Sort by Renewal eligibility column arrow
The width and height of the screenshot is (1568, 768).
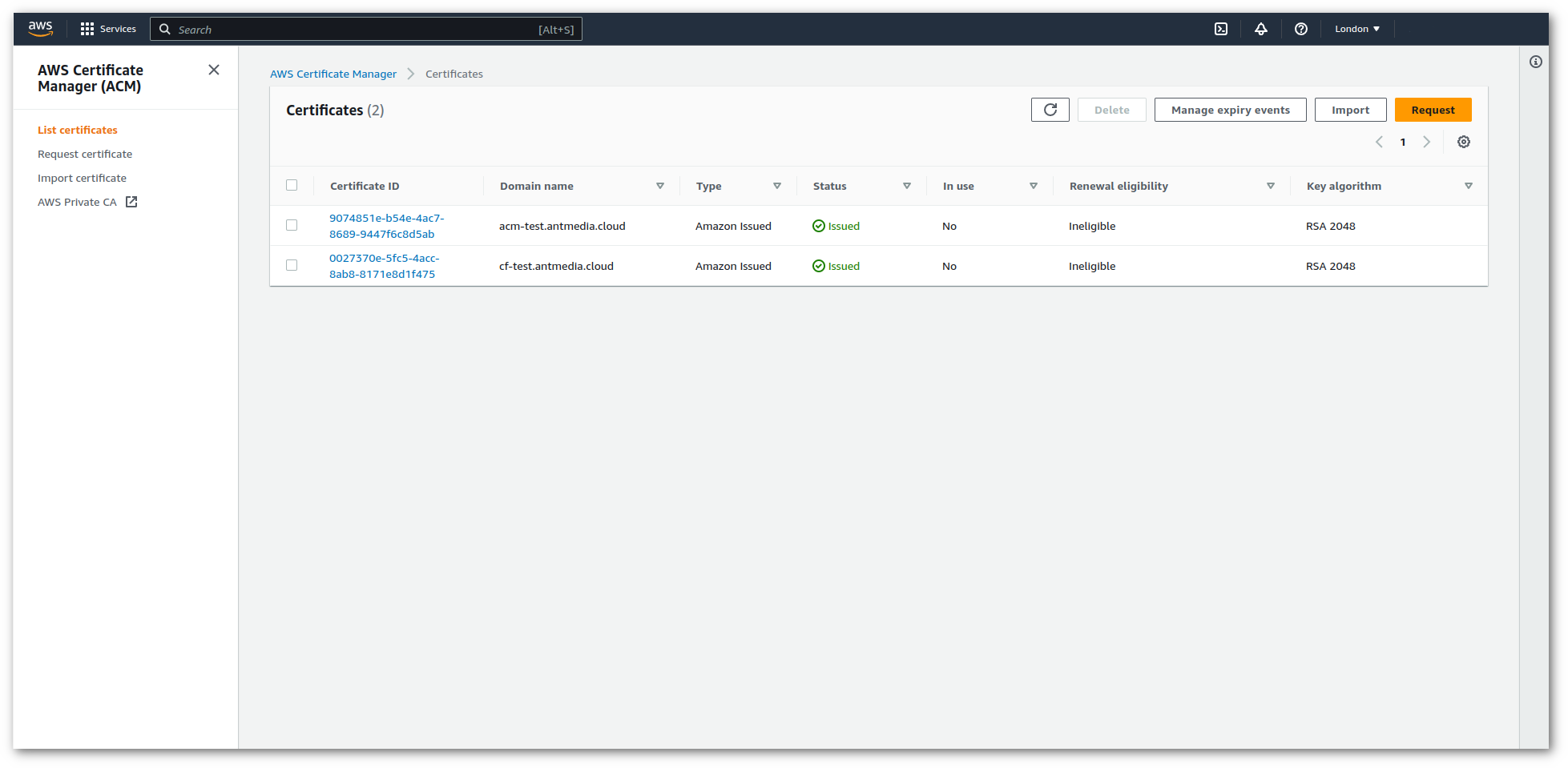pos(1271,186)
